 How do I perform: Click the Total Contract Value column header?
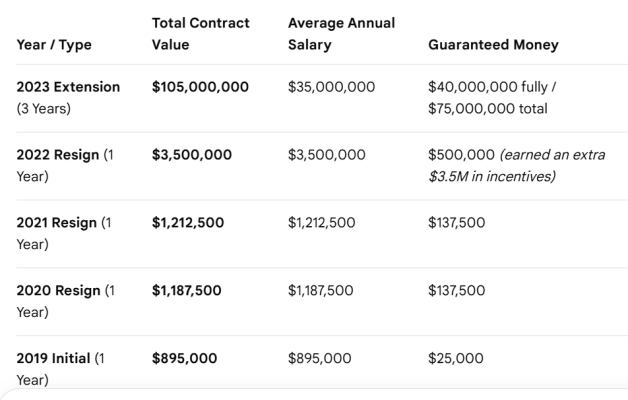[201, 34]
